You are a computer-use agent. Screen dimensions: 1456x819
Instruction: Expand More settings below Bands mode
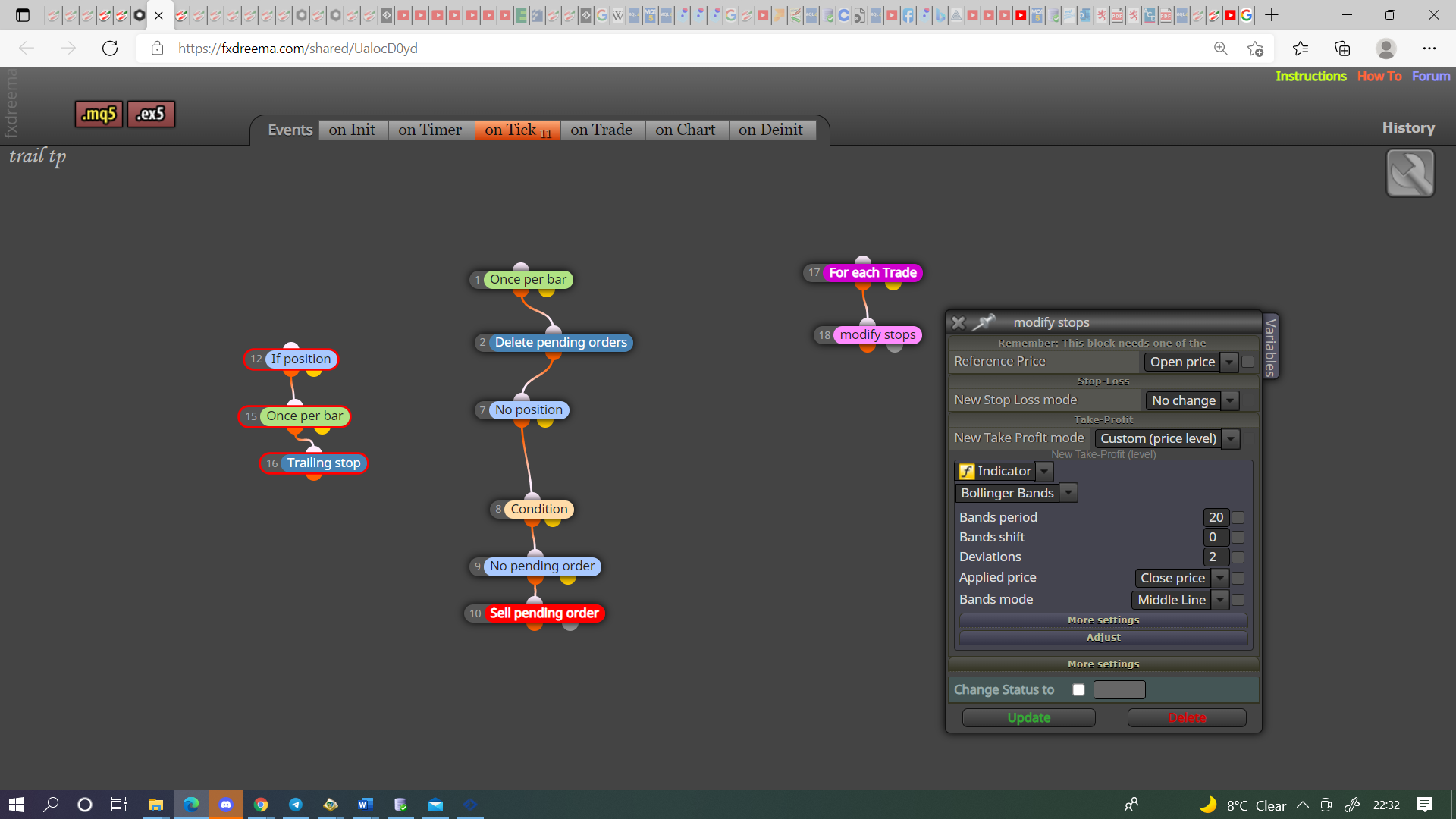click(1103, 620)
